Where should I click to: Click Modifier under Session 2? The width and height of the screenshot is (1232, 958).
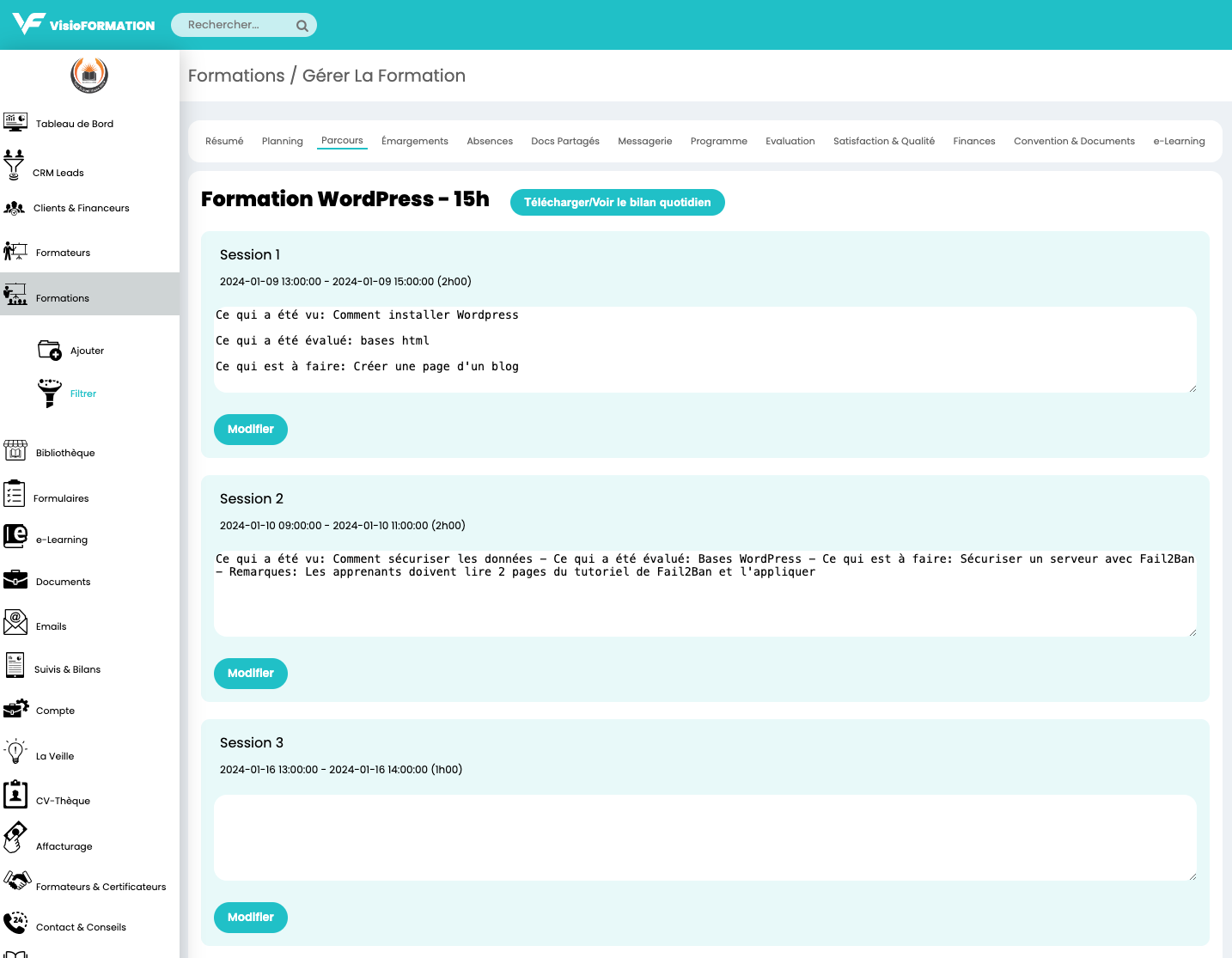(251, 674)
